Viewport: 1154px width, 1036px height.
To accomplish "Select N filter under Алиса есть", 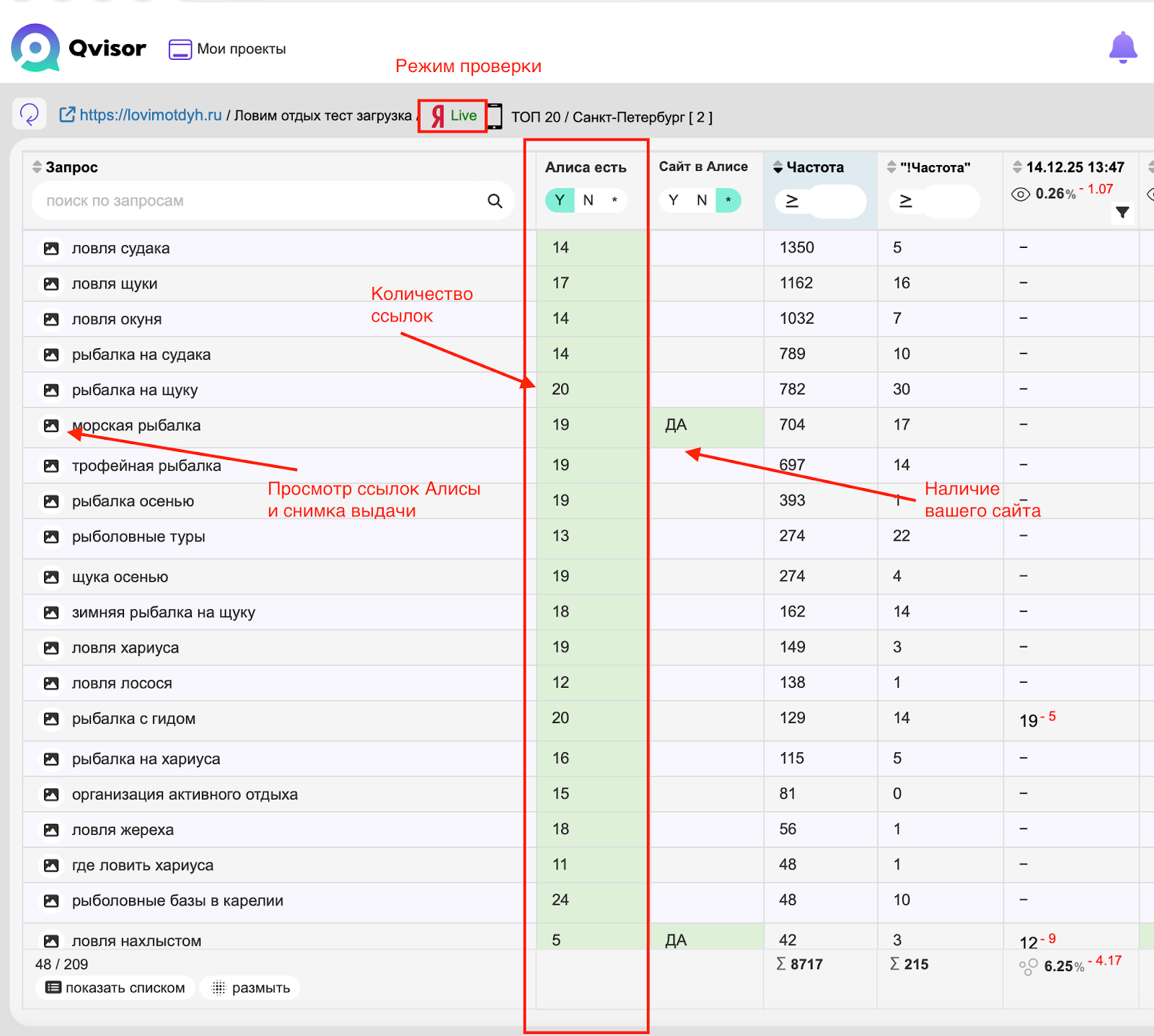I will (x=589, y=200).
